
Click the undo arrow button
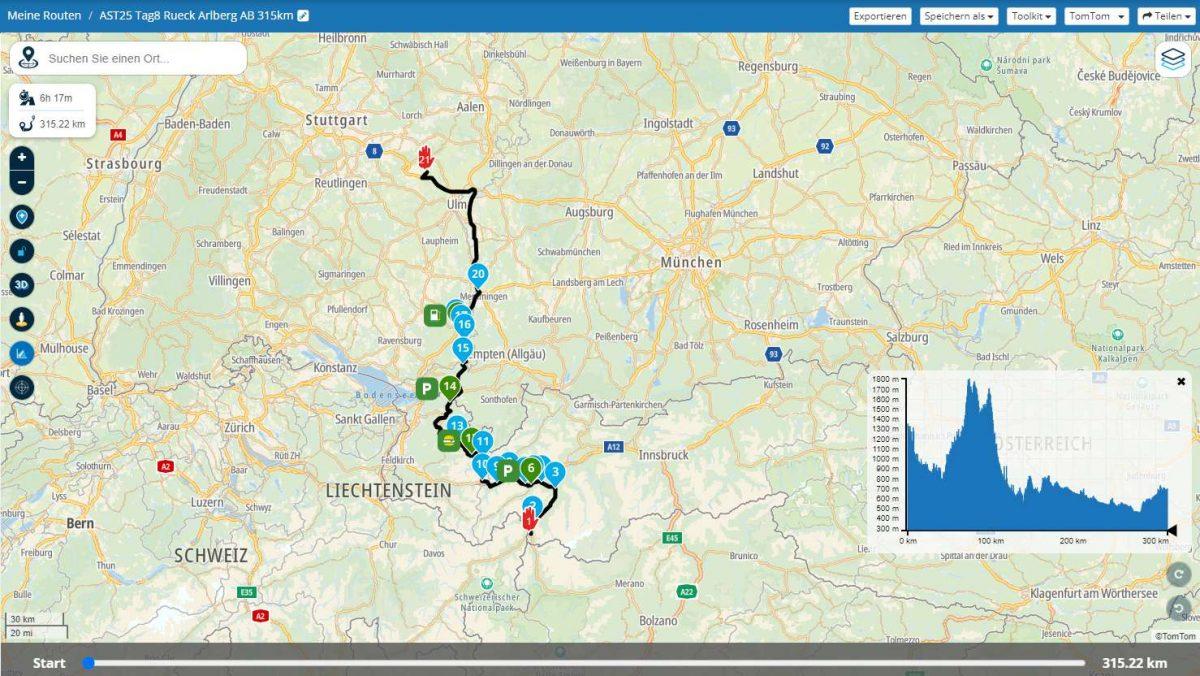(x=1179, y=609)
